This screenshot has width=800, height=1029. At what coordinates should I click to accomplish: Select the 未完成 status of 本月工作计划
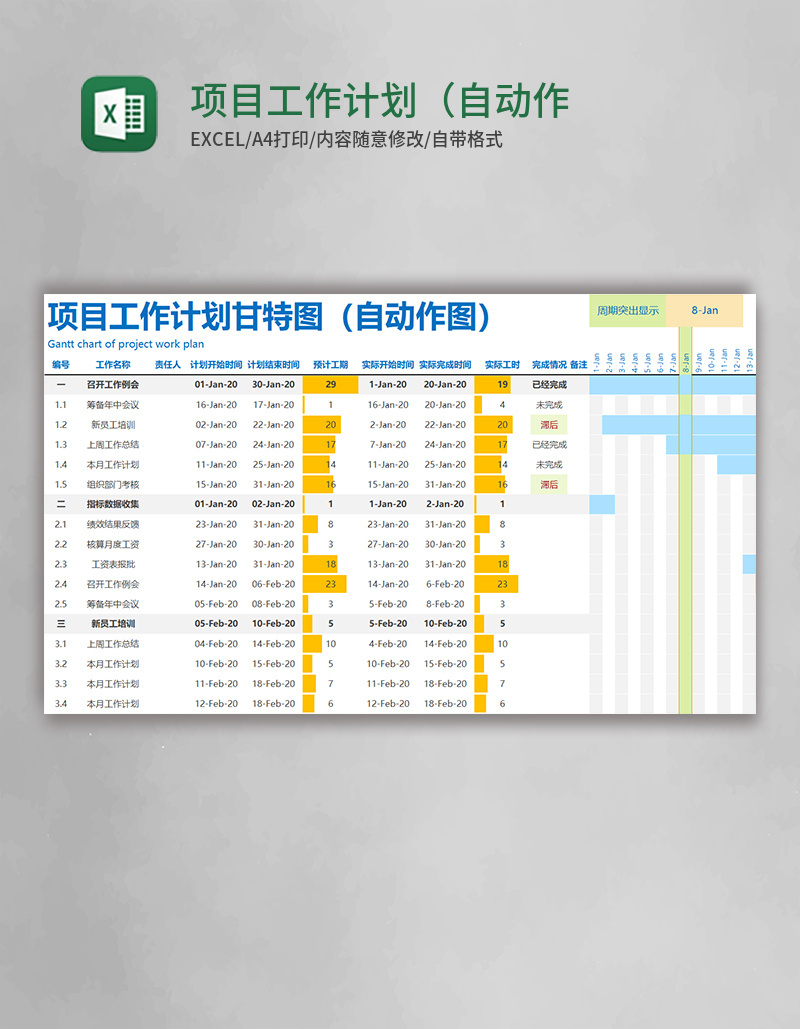point(551,464)
